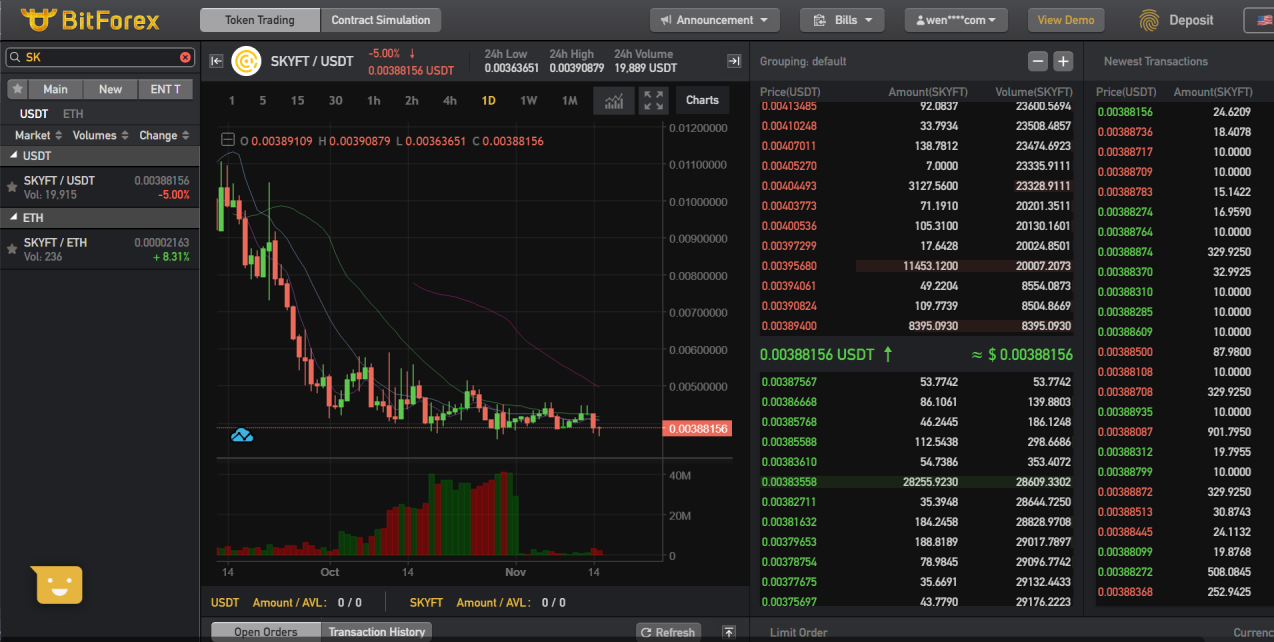The height and width of the screenshot is (642, 1274).
Task: Click in the SK search input field
Action: tap(99, 58)
